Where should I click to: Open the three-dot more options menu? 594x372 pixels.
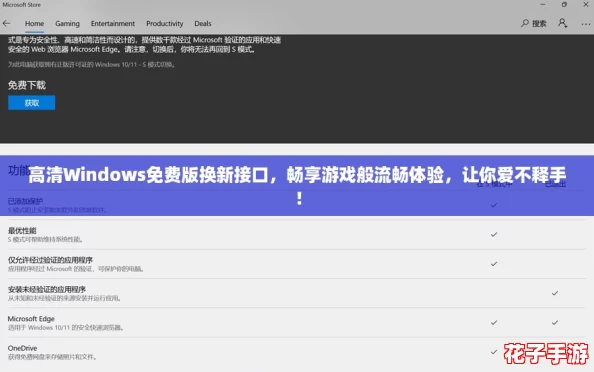pyautogui.click(x=585, y=24)
